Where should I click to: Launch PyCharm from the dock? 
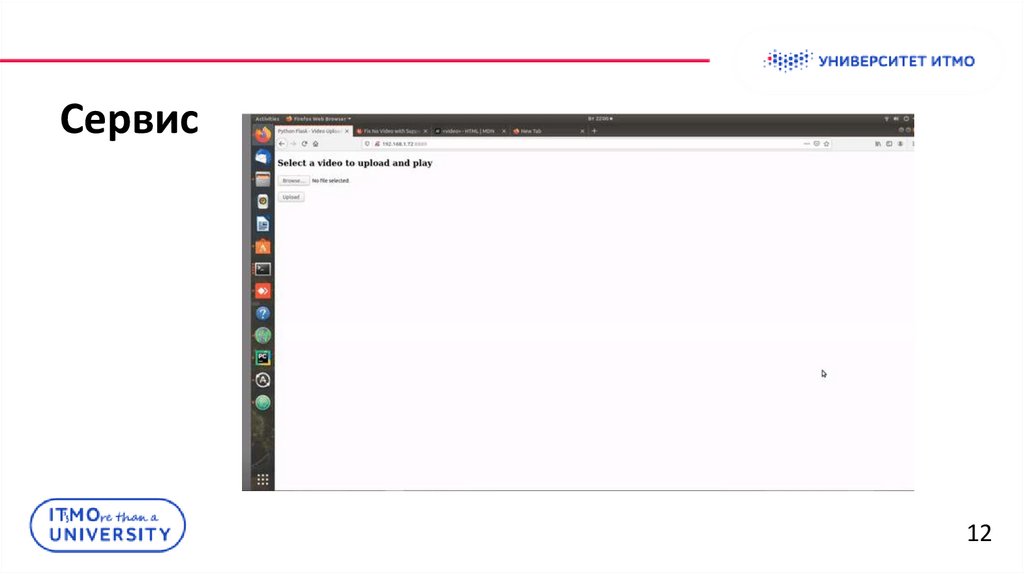tap(263, 357)
